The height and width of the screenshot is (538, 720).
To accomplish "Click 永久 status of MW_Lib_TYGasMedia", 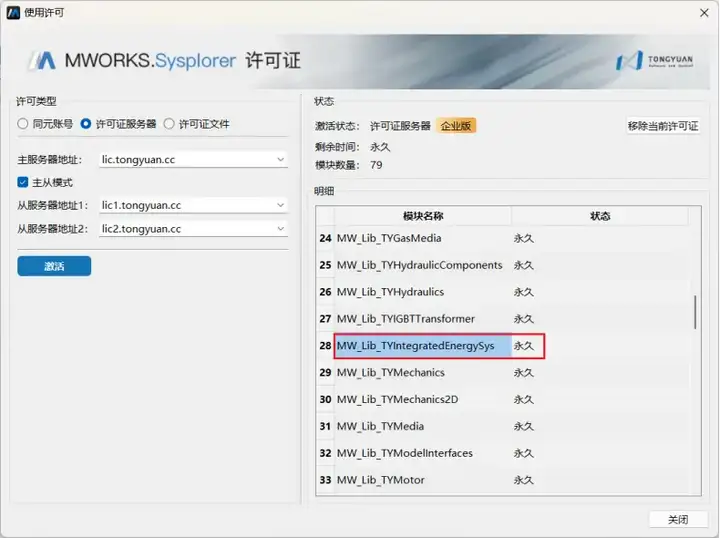I will coord(523,238).
